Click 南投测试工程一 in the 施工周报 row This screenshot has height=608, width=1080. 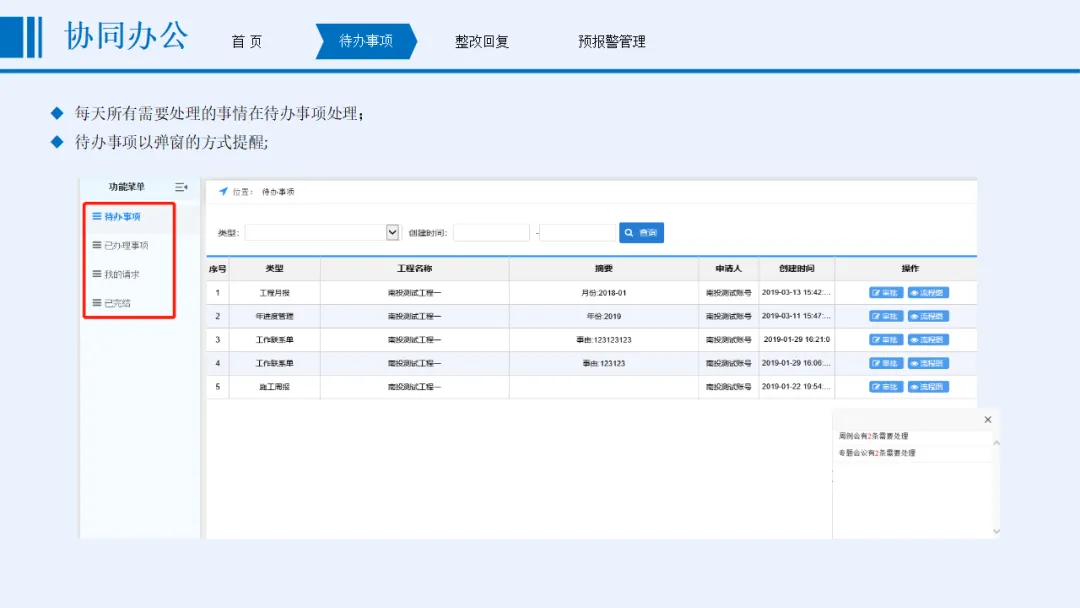tap(415, 386)
